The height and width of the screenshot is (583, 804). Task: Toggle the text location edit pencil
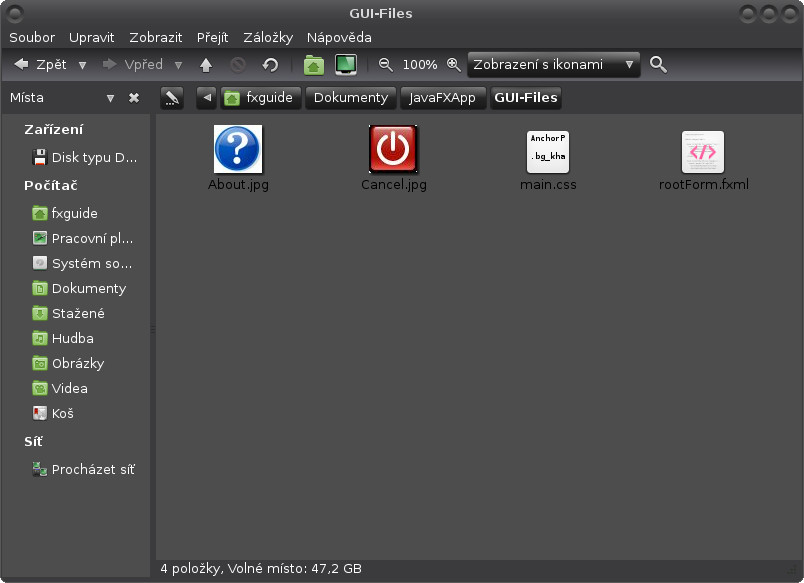(172, 97)
